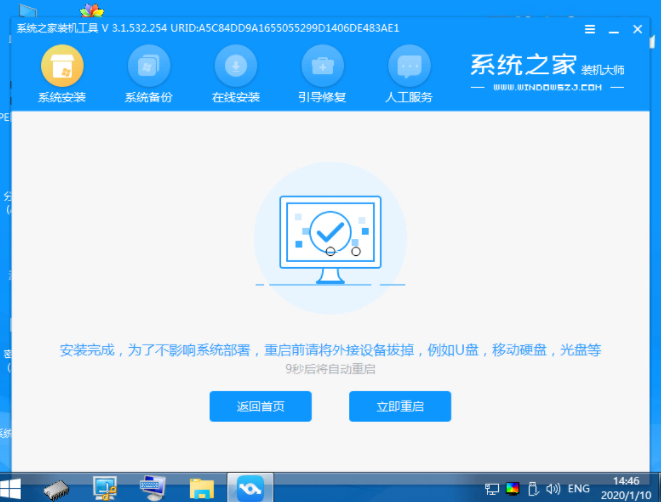Image resolution: width=661 pixels, height=502 pixels.
Task: Select the 系统备份 backup icon
Action: pos(149,66)
